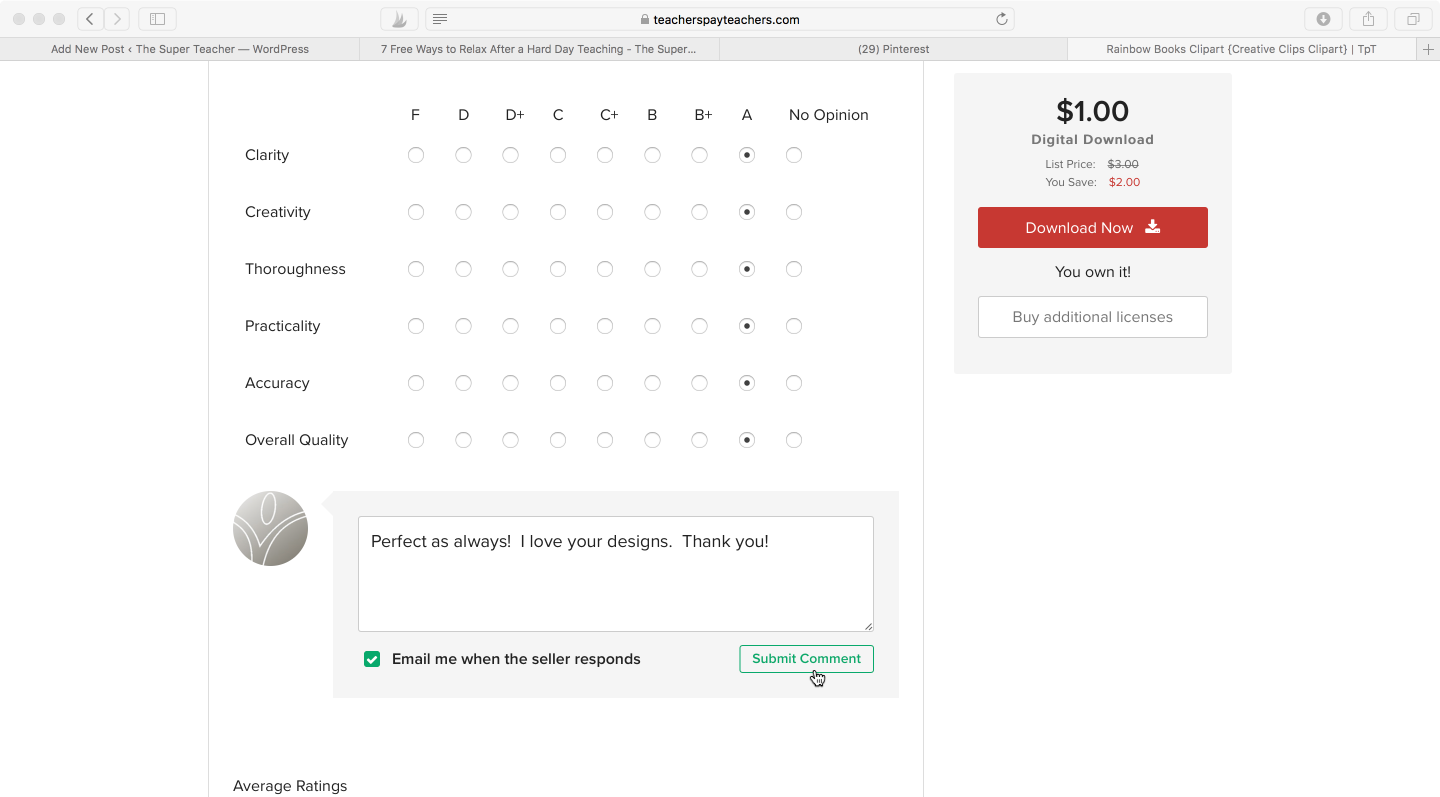1440x797 pixels.
Task: Toggle the Safari sidebar
Action: (x=157, y=18)
